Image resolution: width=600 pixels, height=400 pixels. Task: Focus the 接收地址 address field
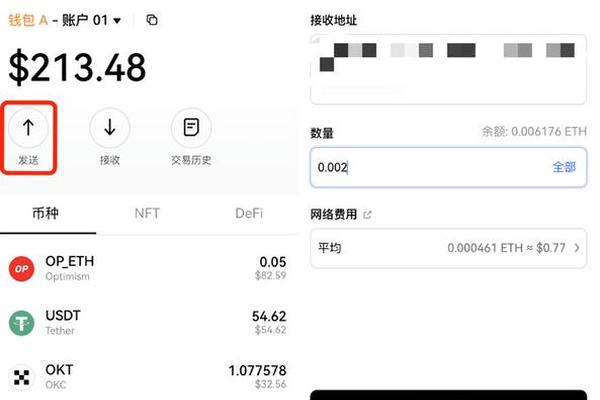(x=448, y=69)
